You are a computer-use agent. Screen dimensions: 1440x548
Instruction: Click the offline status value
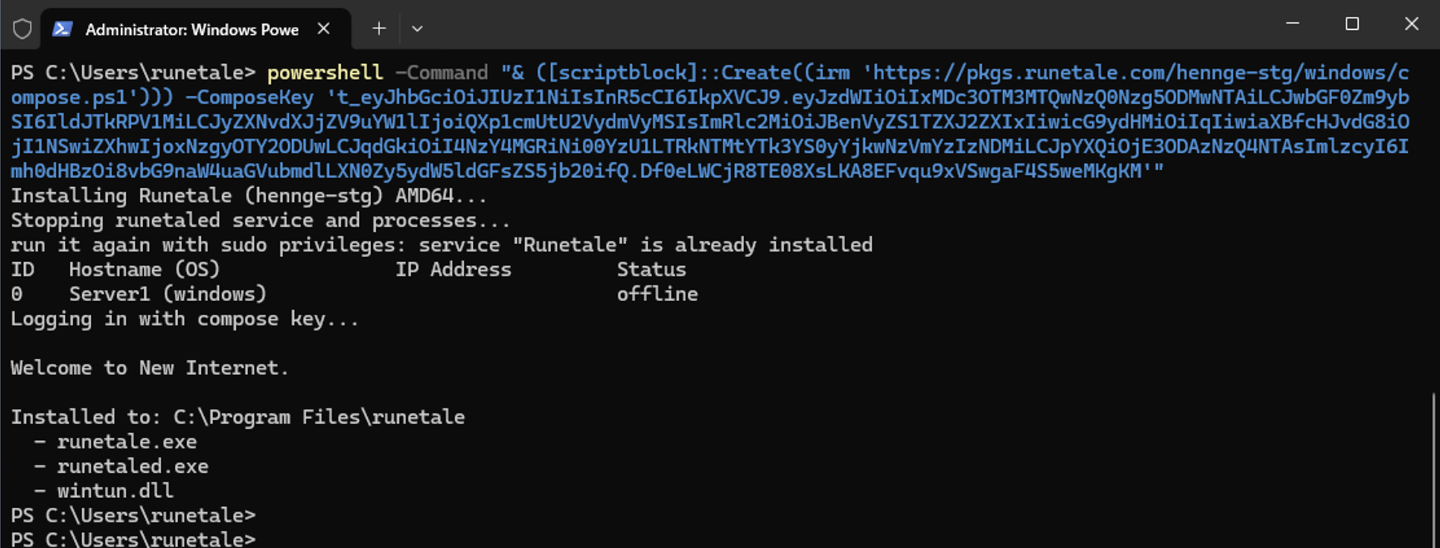pos(657,294)
